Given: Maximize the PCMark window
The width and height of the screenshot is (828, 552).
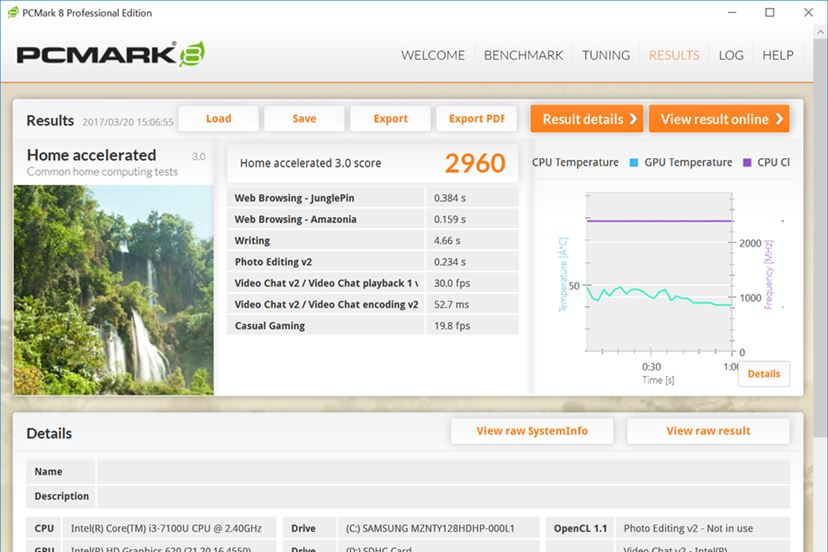Looking at the screenshot, I should click(770, 12).
